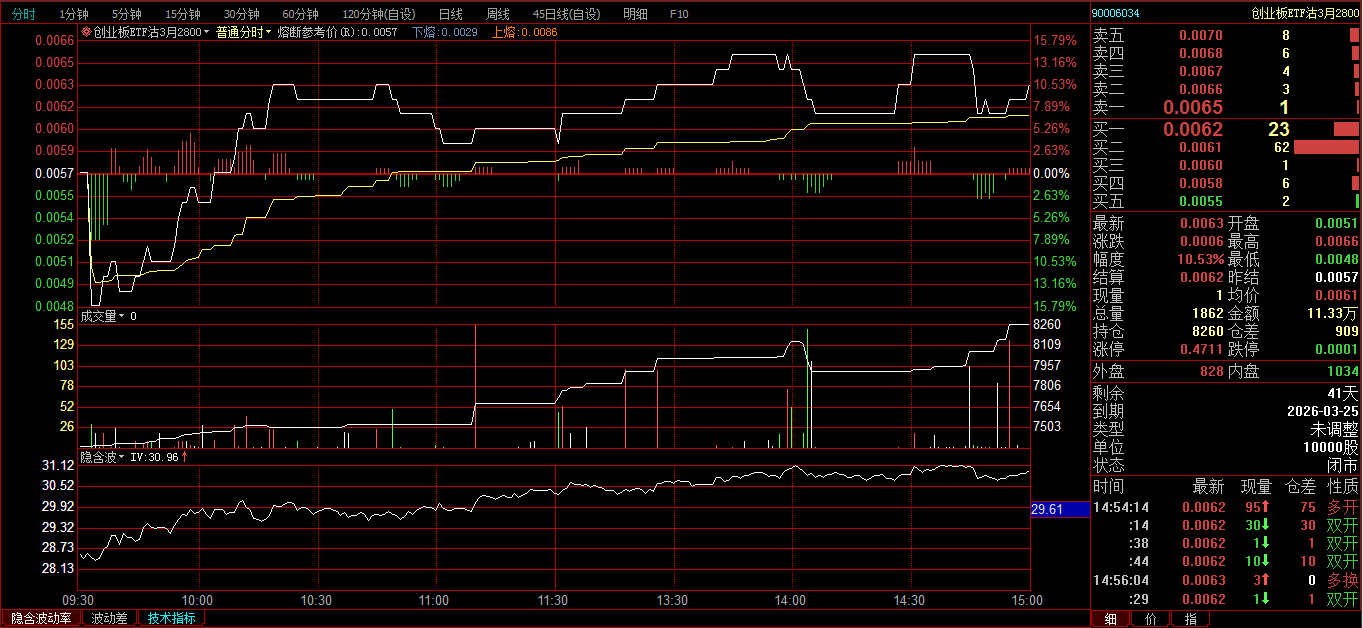
Task: Switch to 120分钟(自设) period tab
Action: point(378,14)
